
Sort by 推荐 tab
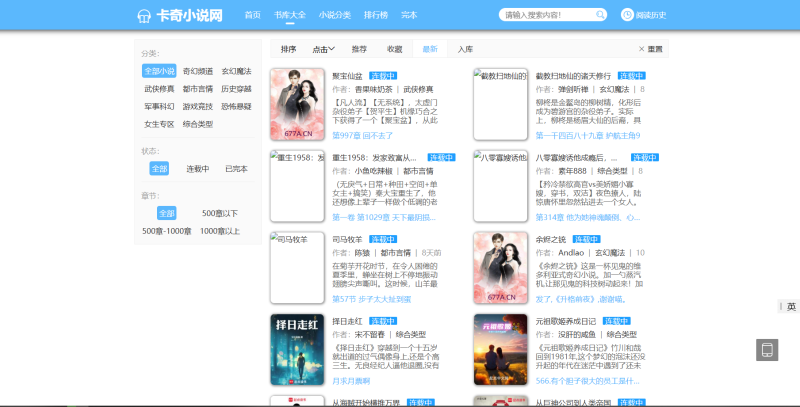click(359, 49)
